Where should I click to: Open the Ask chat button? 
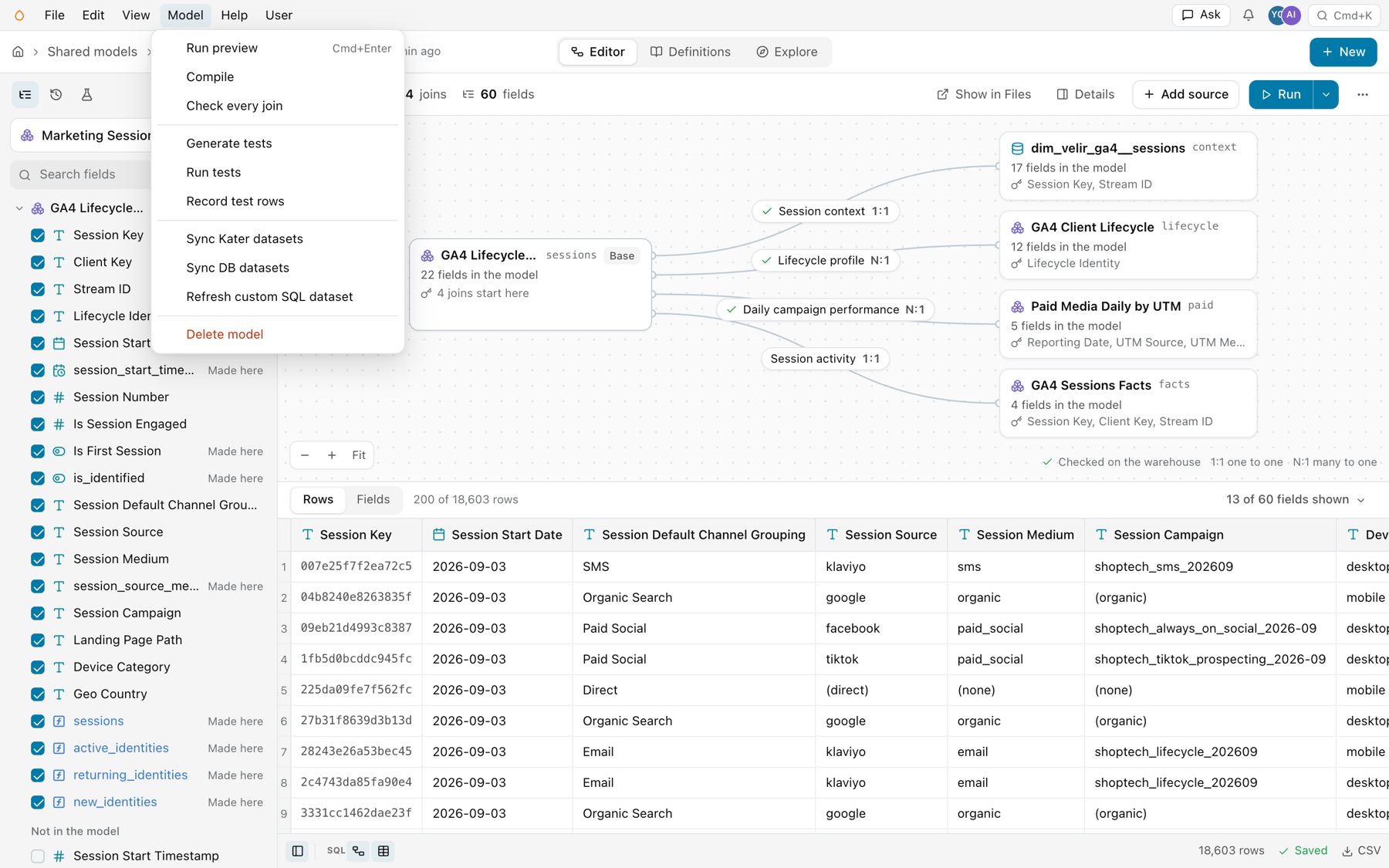click(x=1201, y=15)
